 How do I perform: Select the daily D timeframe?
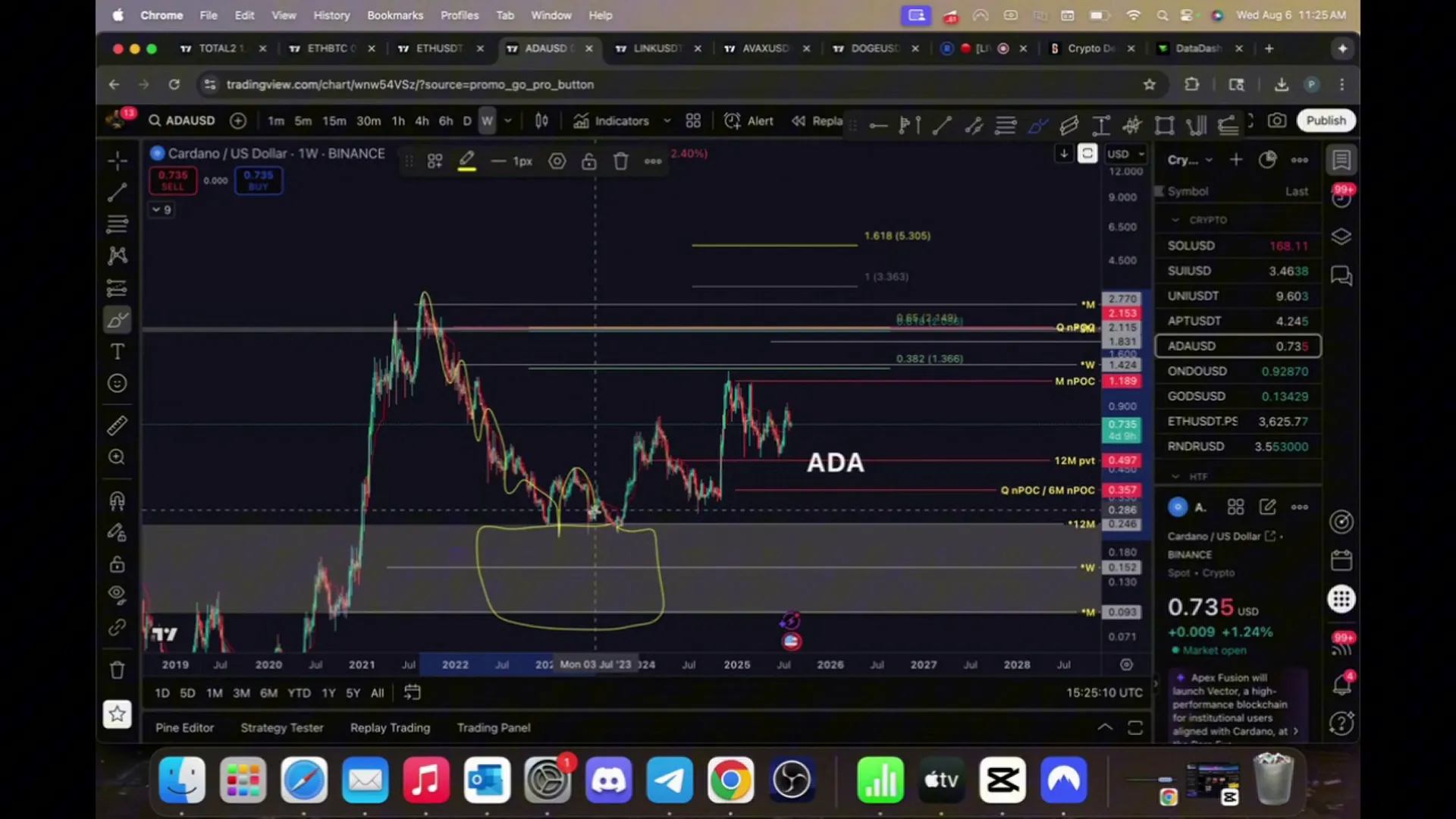point(467,121)
